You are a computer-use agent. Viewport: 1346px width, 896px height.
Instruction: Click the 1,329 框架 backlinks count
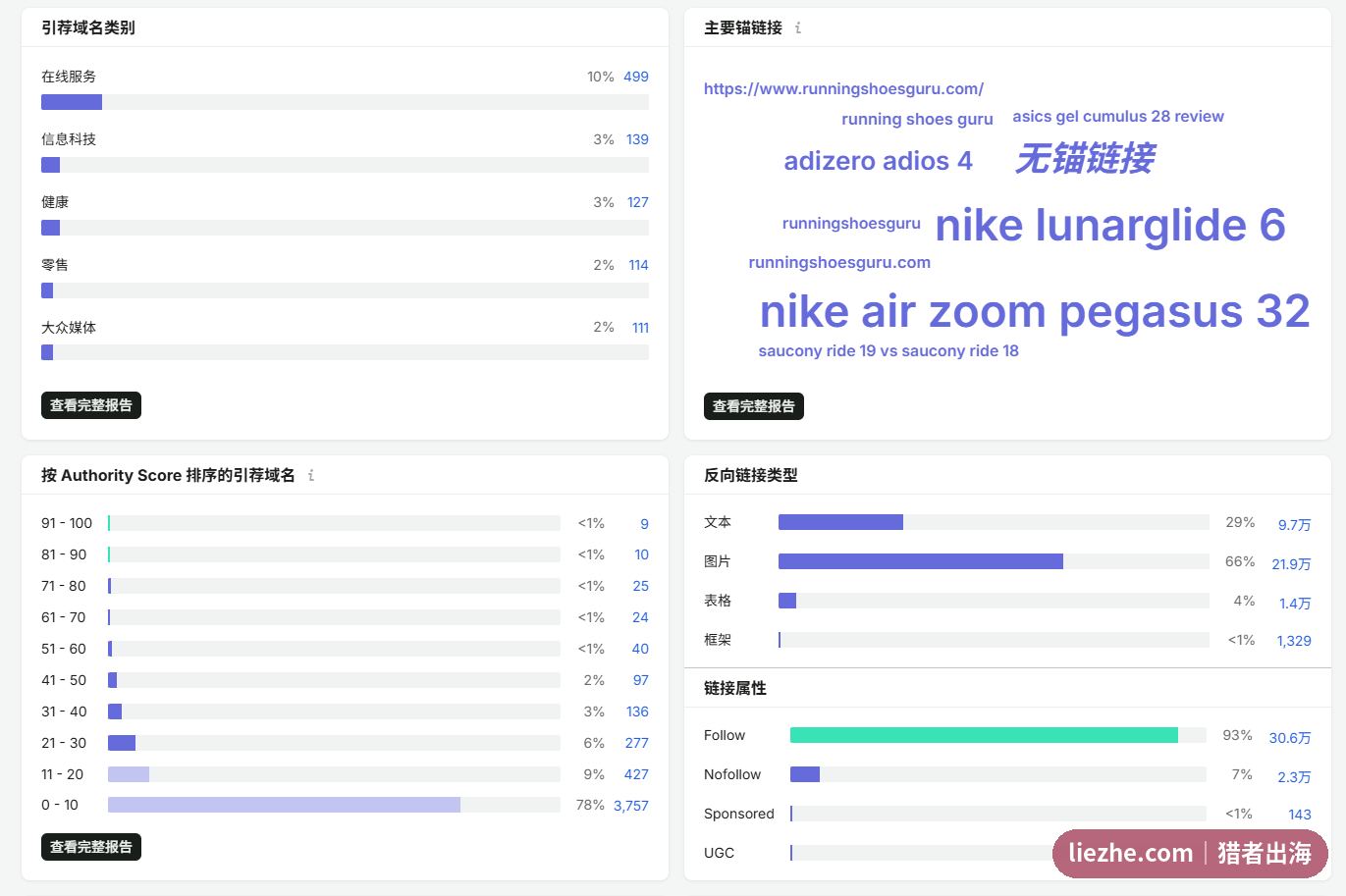point(1294,641)
